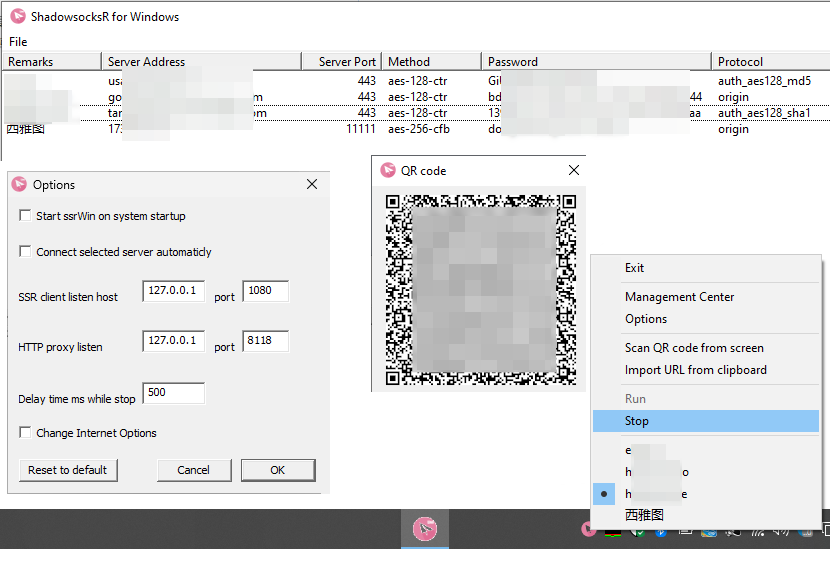Image resolution: width=830 pixels, height=568 pixels.
Task: Click the server port cell 11111
Action: tap(361, 129)
